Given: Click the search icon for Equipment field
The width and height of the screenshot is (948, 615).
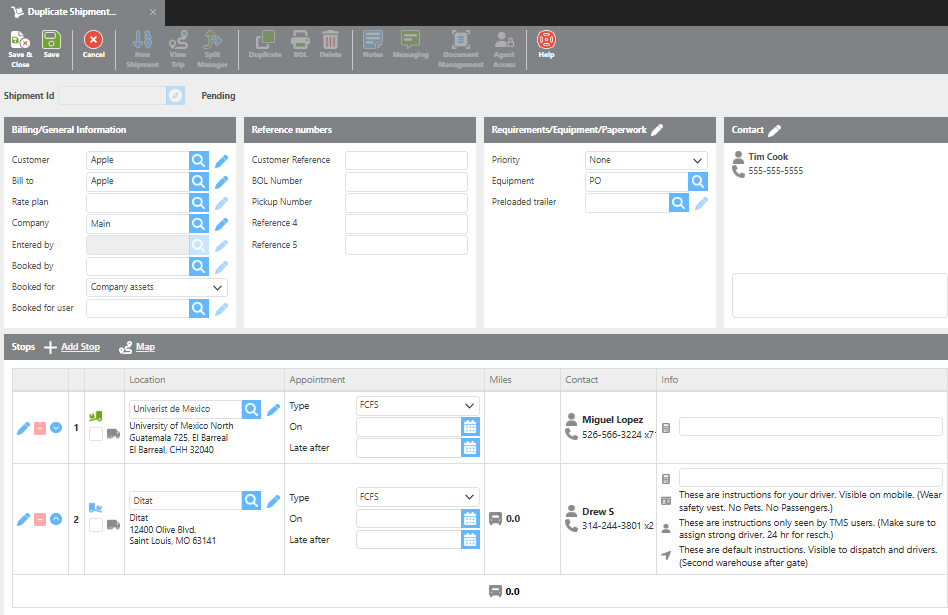Looking at the screenshot, I should (x=697, y=181).
